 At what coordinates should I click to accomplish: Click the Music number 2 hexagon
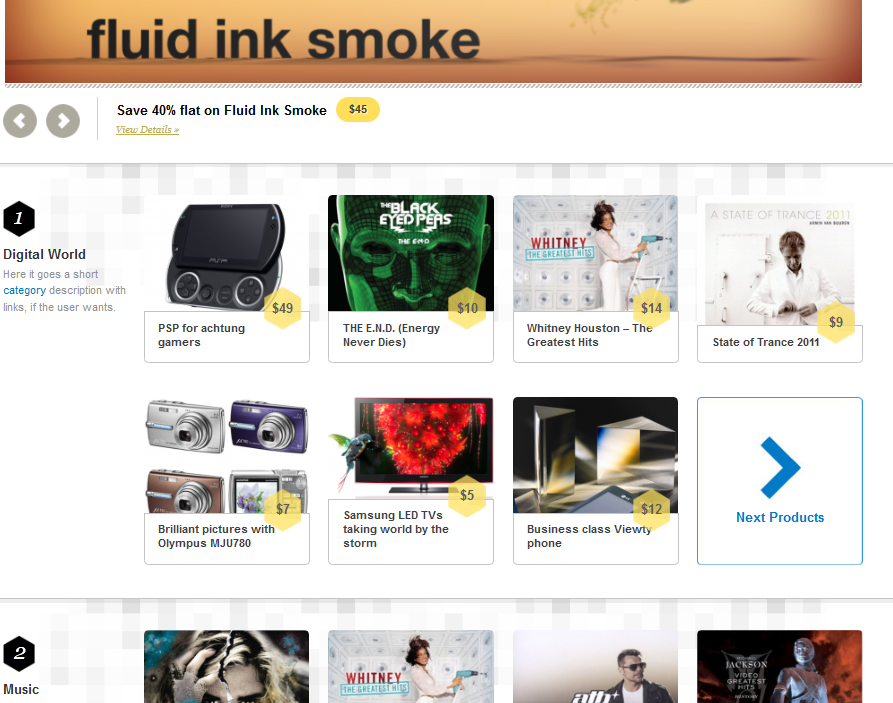19,653
